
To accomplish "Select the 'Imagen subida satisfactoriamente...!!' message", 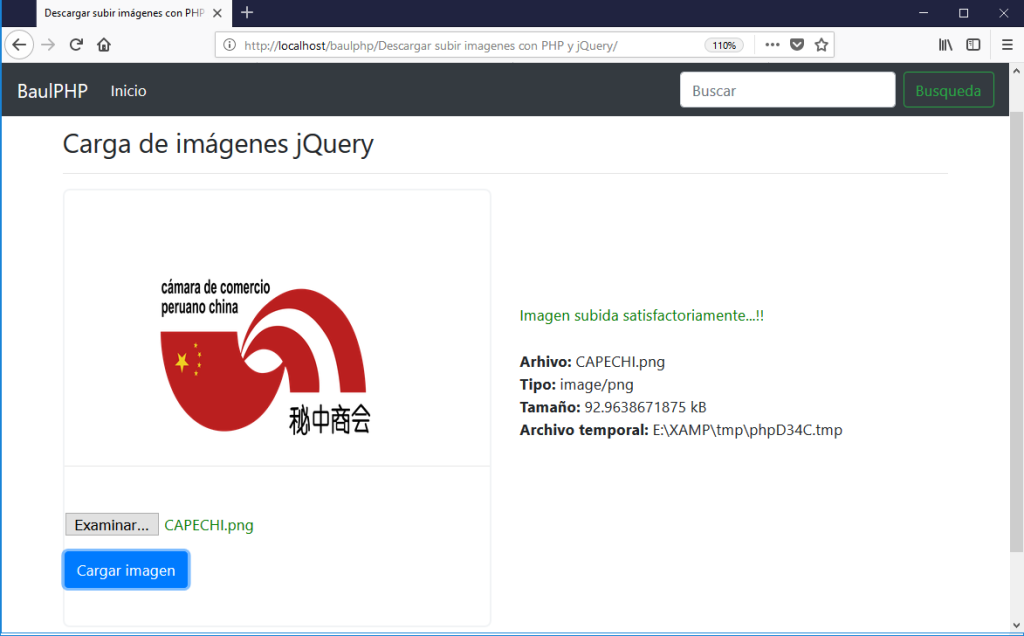I will (641, 316).
